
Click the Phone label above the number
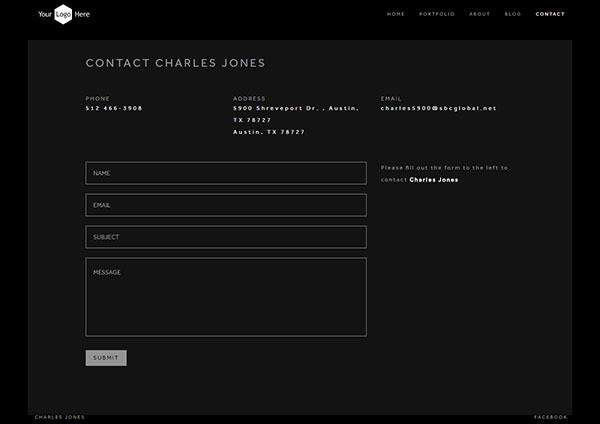pos(98,98)
